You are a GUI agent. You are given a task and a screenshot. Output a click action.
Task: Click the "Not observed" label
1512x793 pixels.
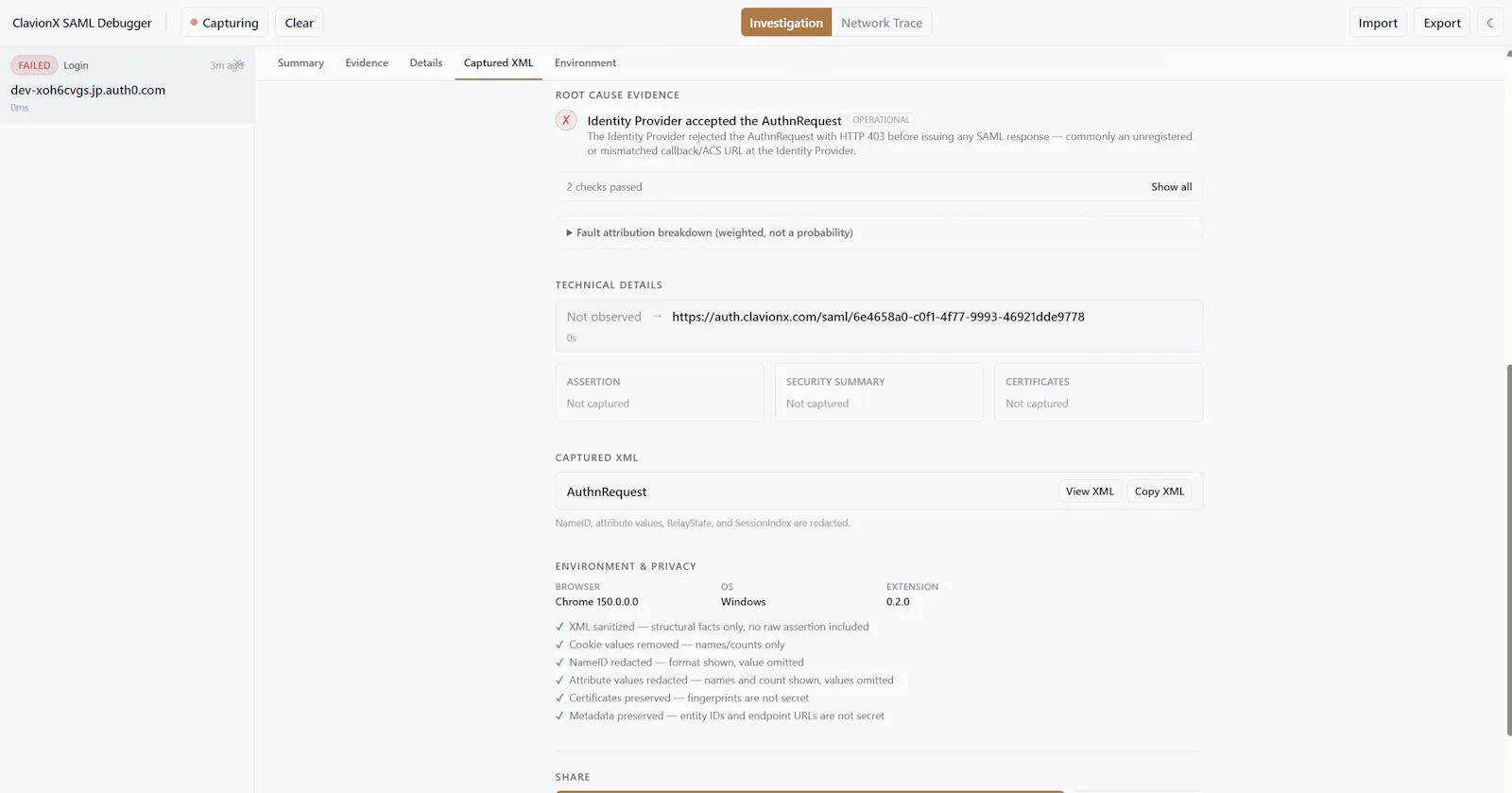(x=604, y=317)
